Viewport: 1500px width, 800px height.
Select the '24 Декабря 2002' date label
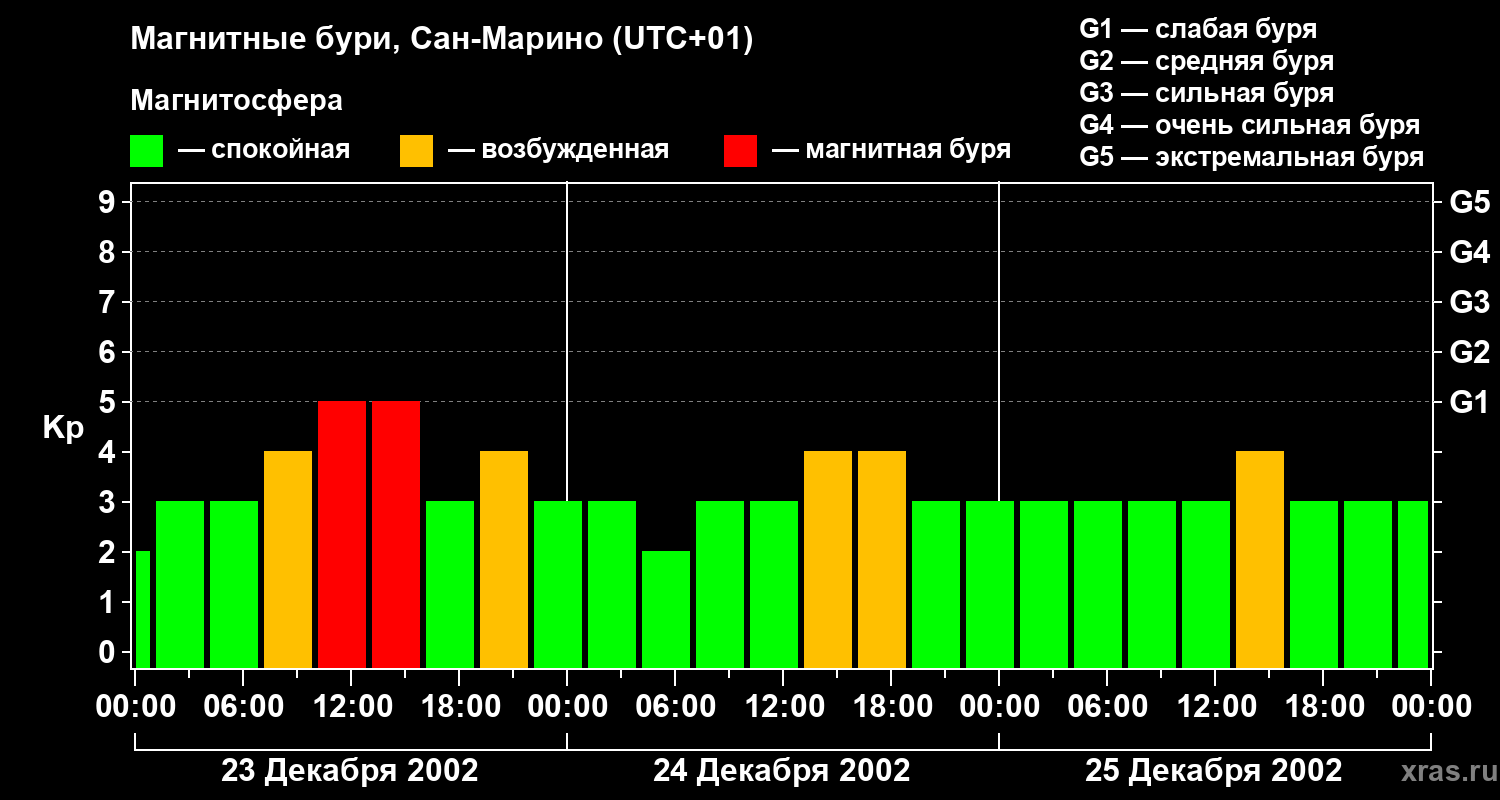click(782, 771)
